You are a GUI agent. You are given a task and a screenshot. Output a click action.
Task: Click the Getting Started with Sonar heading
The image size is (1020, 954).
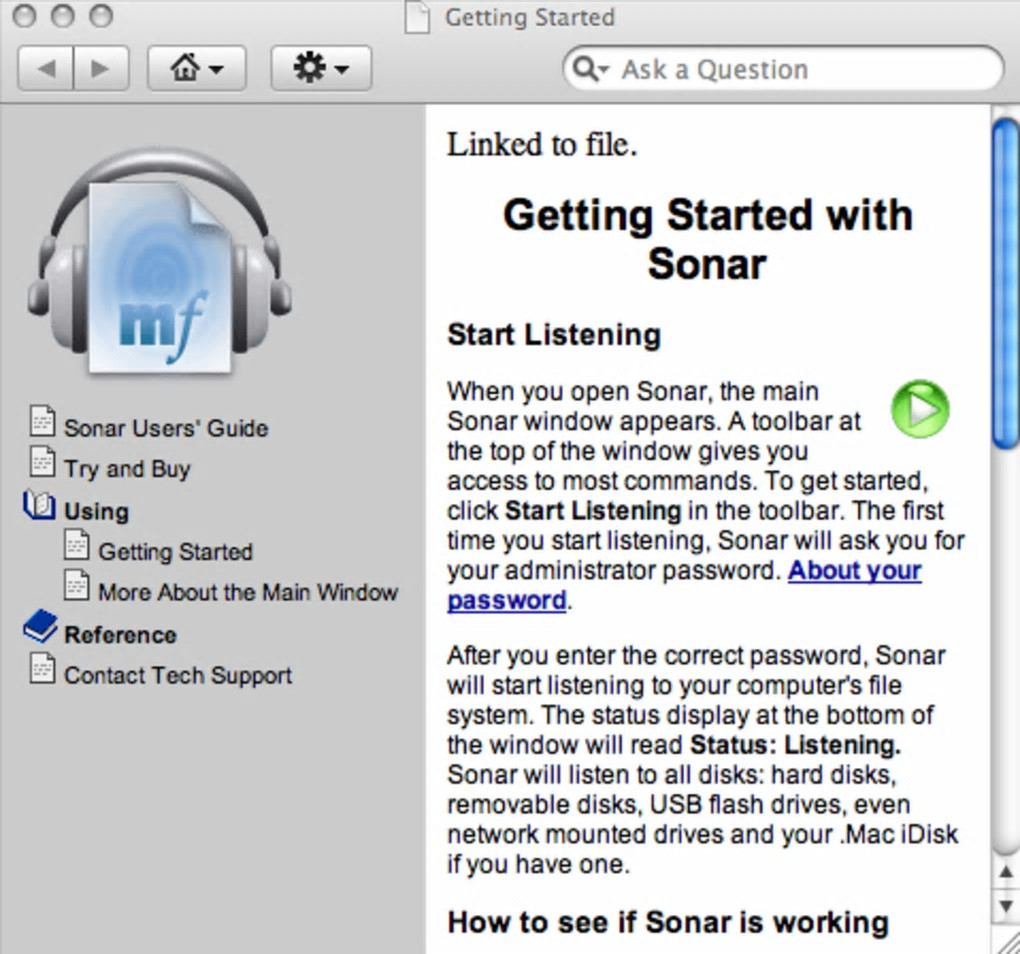coord(707,239)
